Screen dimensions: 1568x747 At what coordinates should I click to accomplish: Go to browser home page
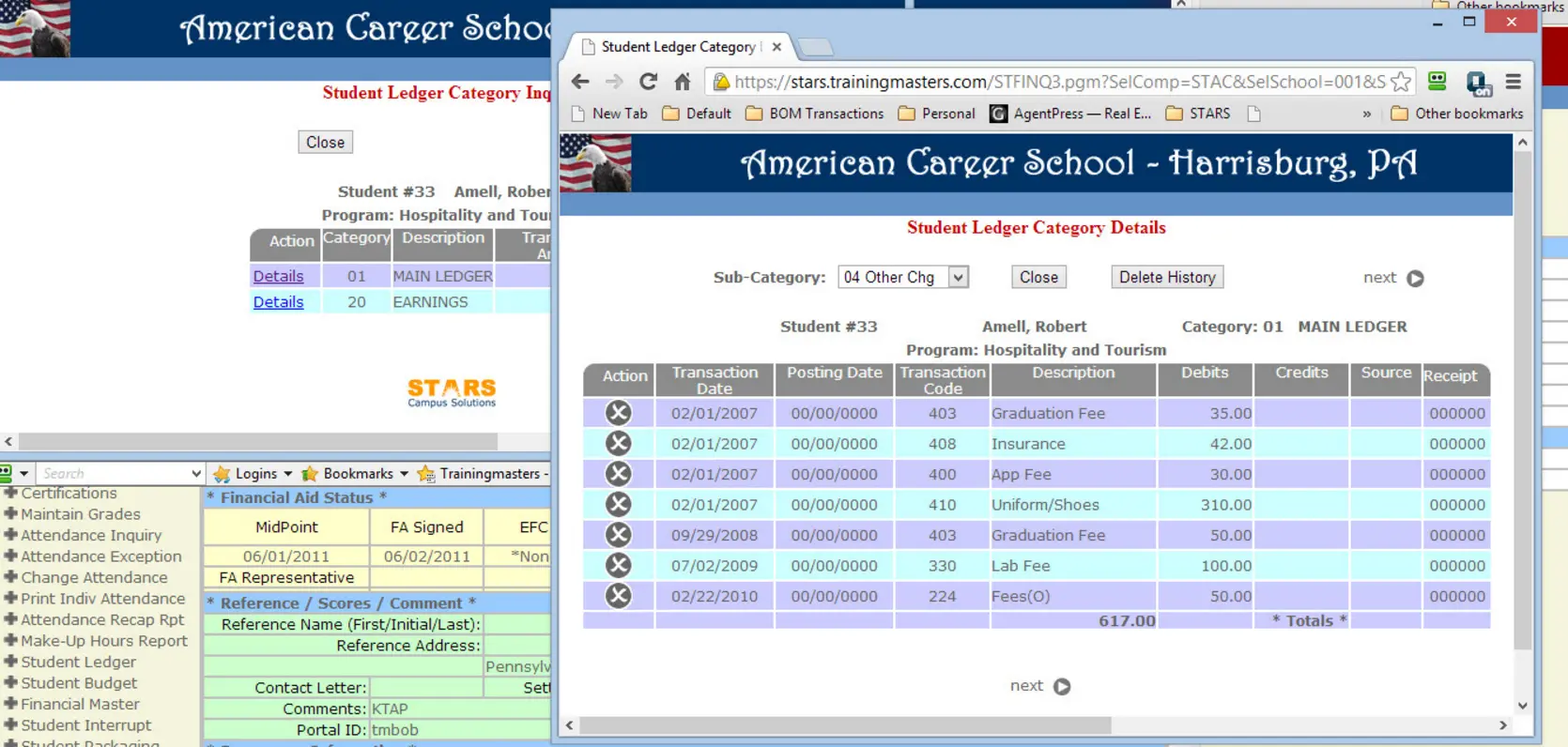(683, 82)
